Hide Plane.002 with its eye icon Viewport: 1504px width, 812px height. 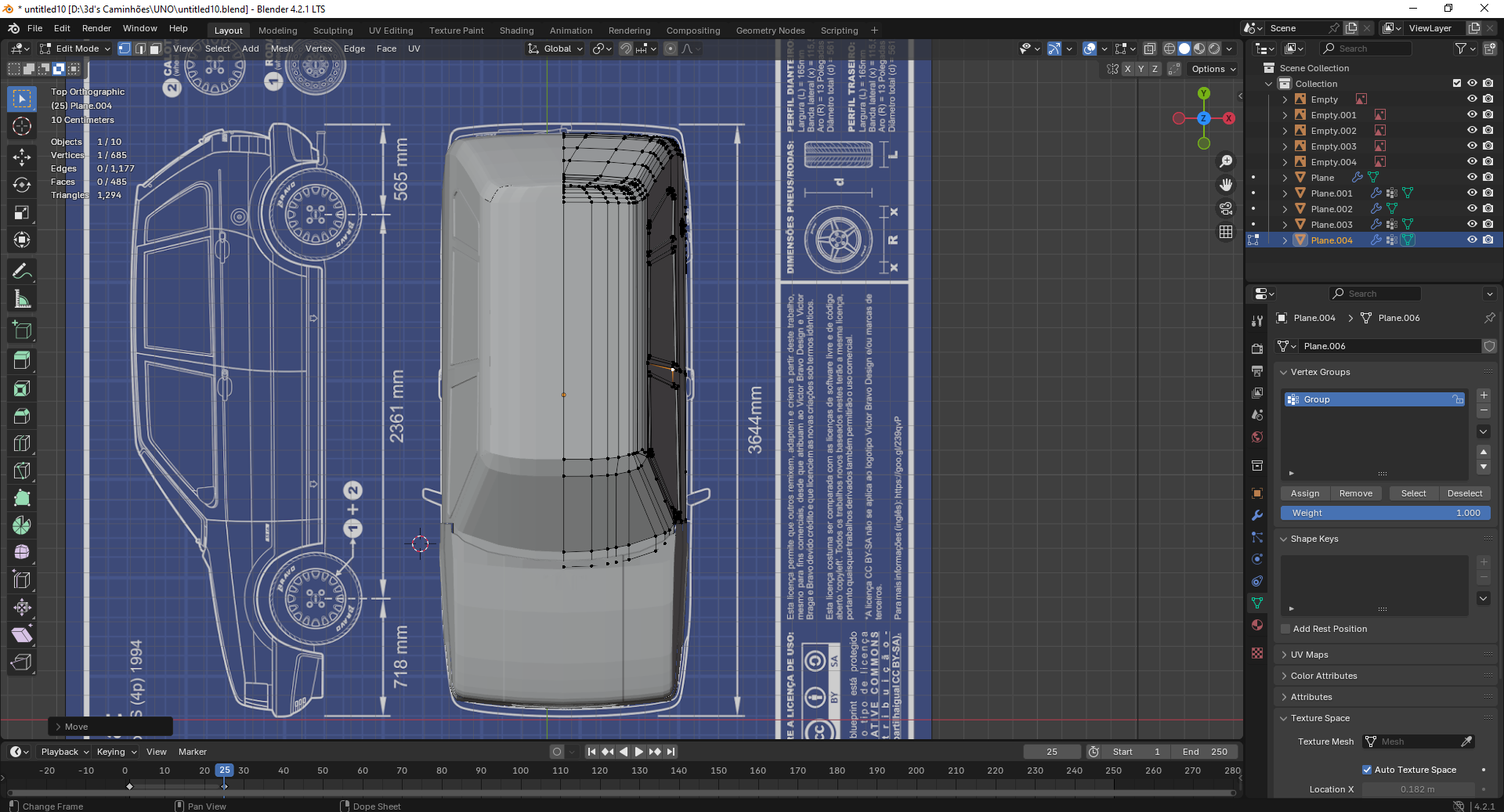(1472, 209)
